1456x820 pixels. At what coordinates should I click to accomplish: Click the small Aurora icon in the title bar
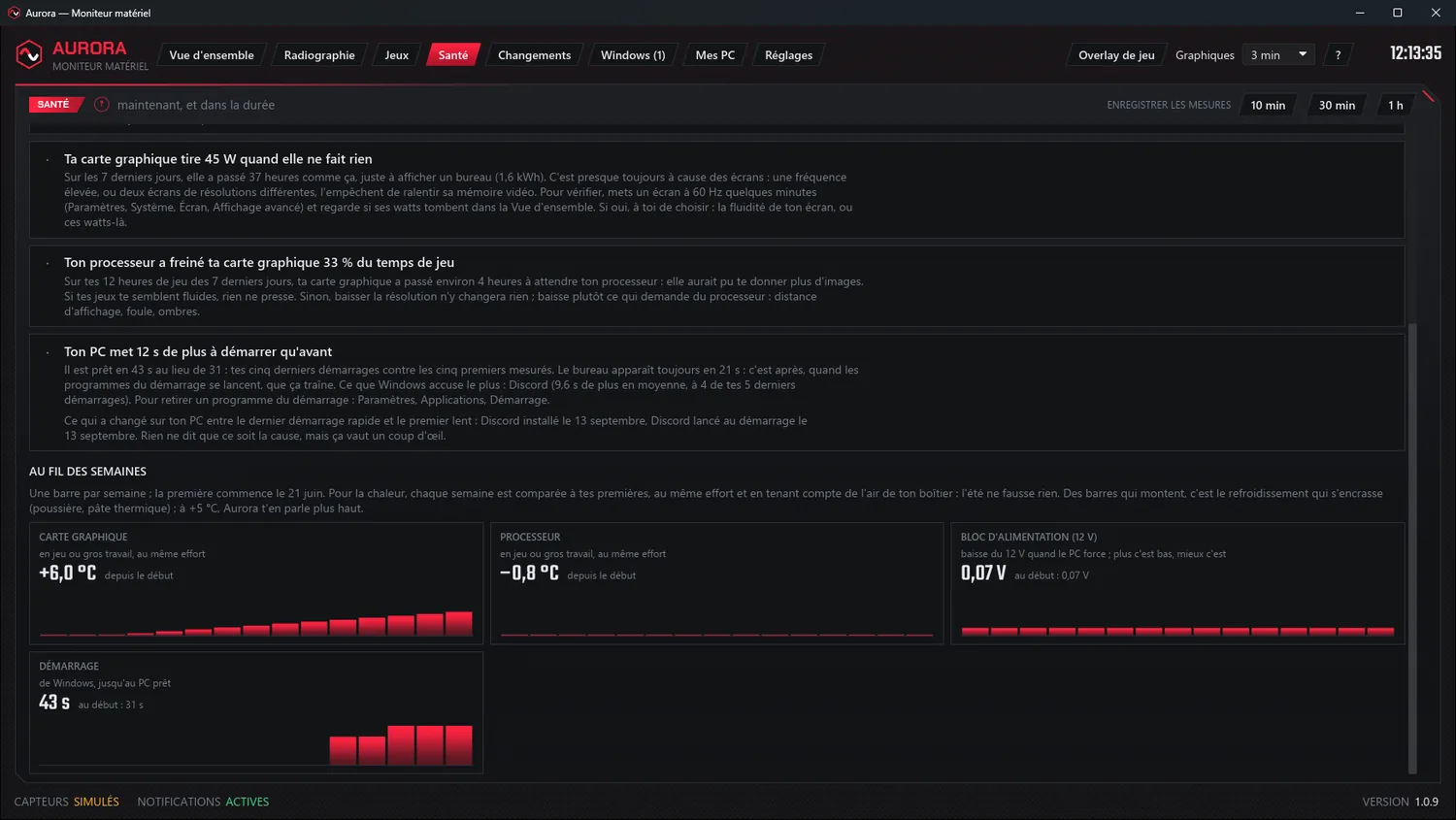(x=14, y=13)
